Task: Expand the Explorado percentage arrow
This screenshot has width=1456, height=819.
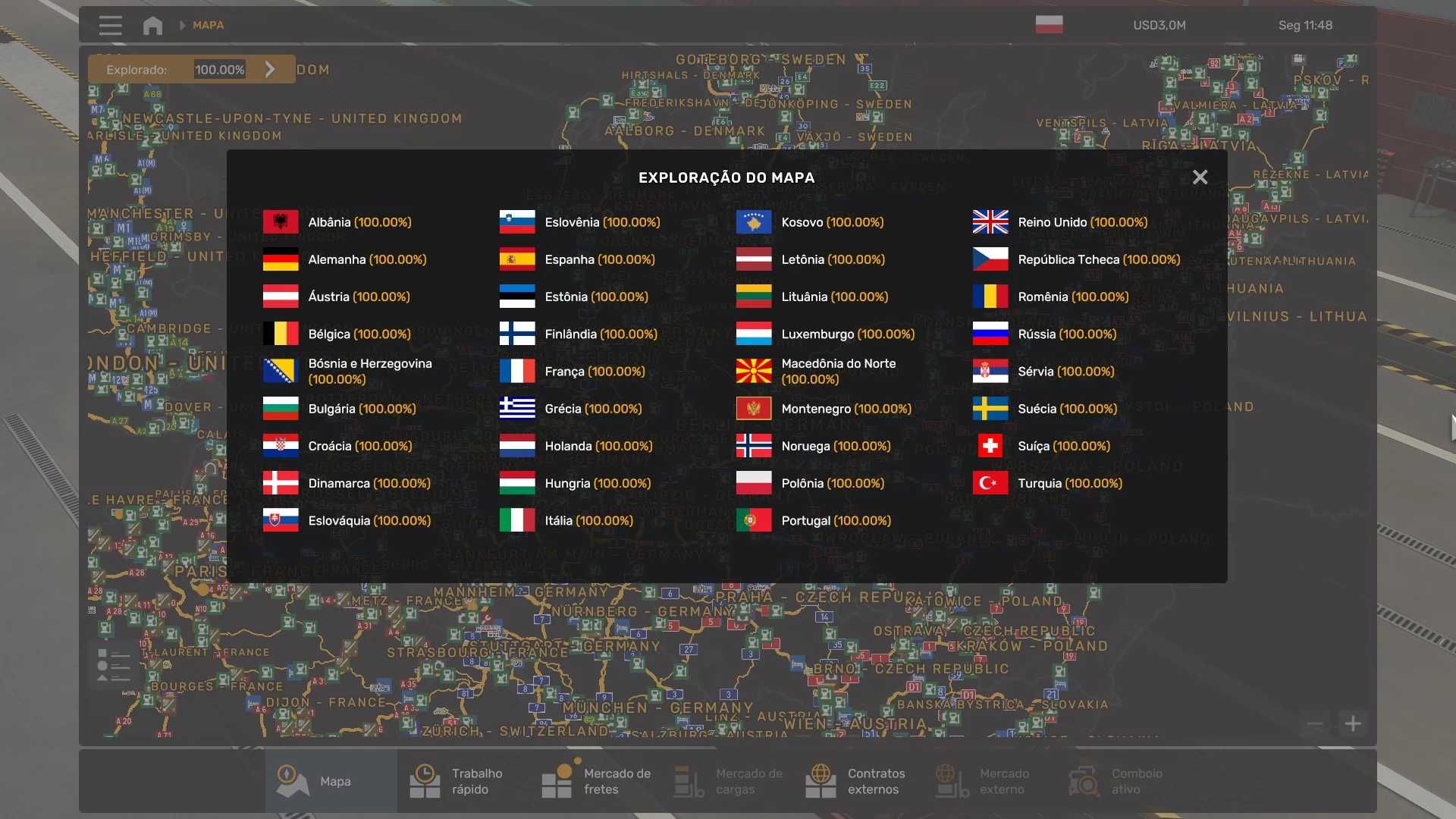Action: pos(270,69)
